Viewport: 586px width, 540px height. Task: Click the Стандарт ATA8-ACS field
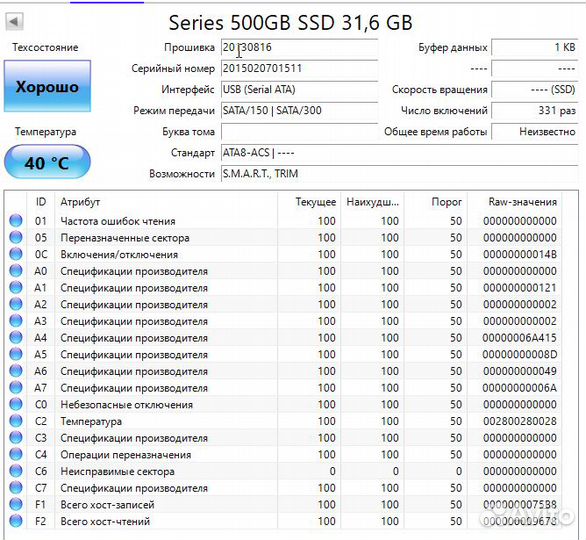point(400,153)
